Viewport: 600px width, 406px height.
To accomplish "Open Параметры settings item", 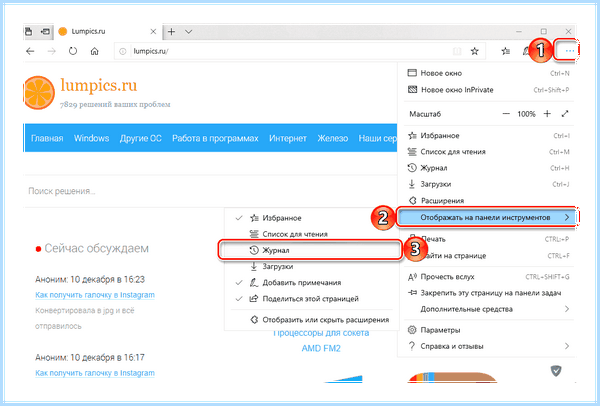I will point(489,330).
